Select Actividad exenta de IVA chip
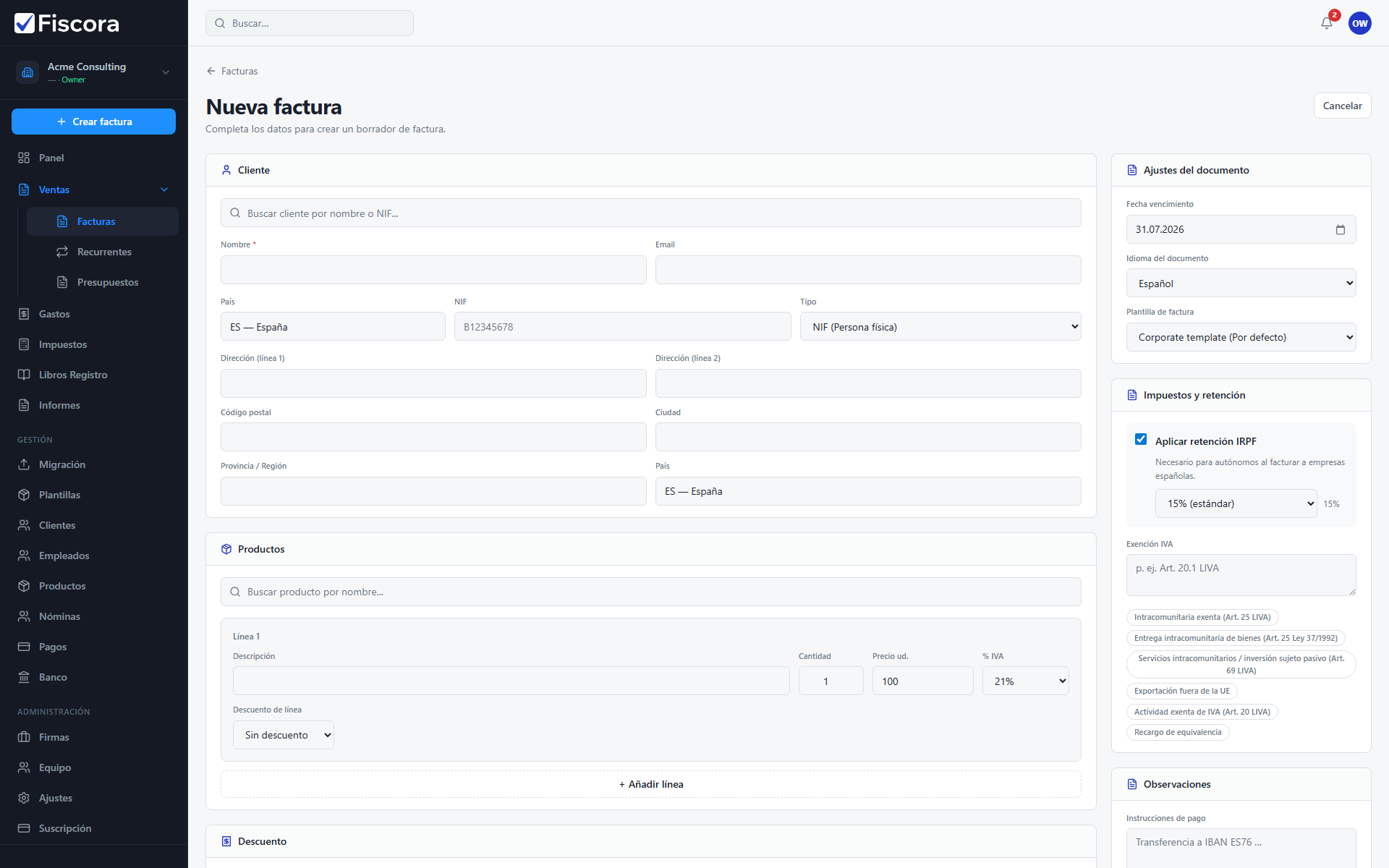Screen dimensions: 1389x868 point(1202,712)
